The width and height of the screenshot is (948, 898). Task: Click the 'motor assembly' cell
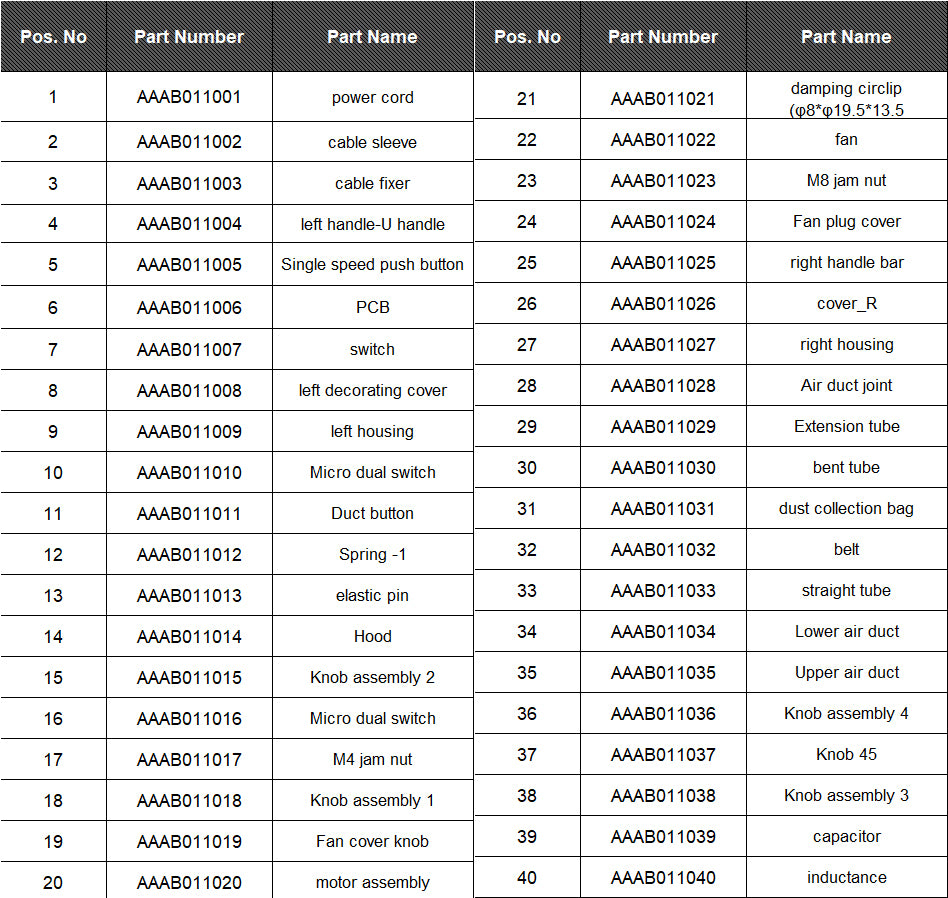point(372,882)
